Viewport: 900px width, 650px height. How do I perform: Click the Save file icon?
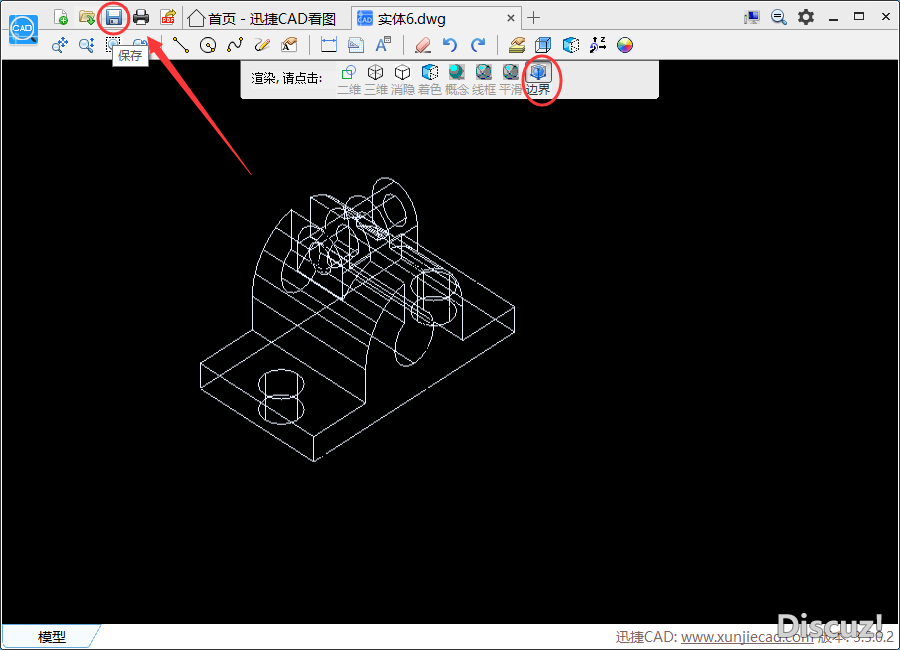coord(114,17)
